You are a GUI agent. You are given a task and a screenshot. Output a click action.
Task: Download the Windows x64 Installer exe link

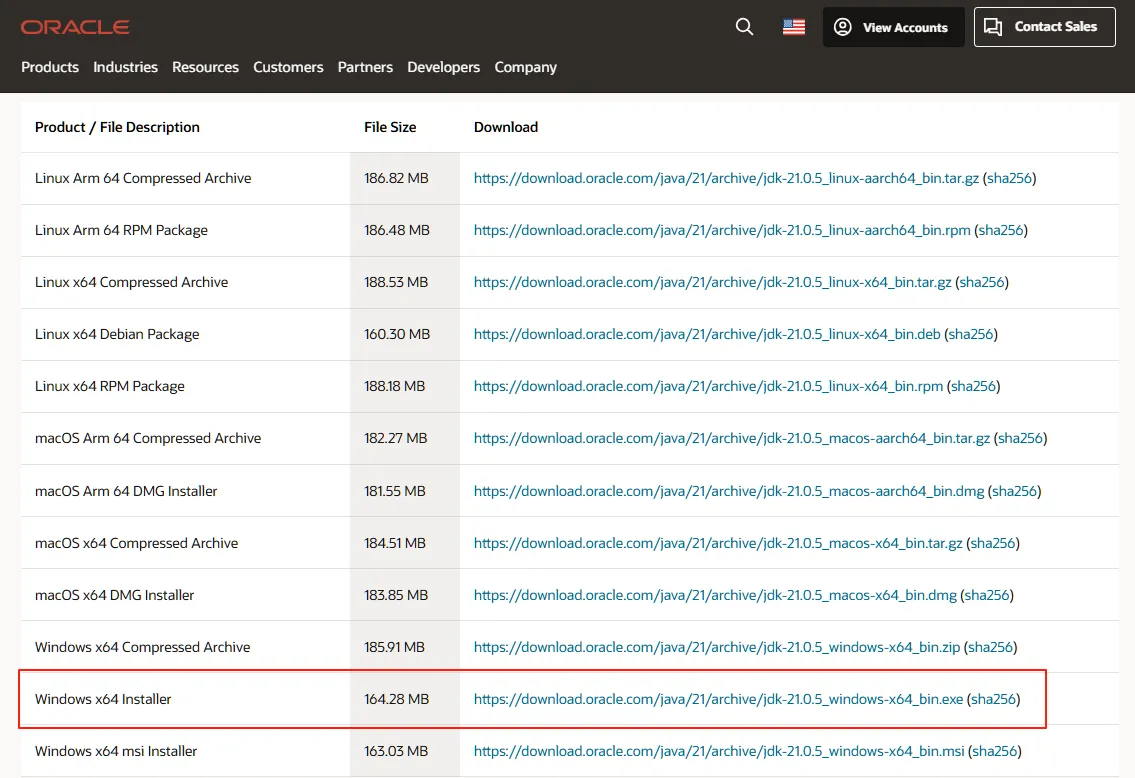(x=718, y=699)
